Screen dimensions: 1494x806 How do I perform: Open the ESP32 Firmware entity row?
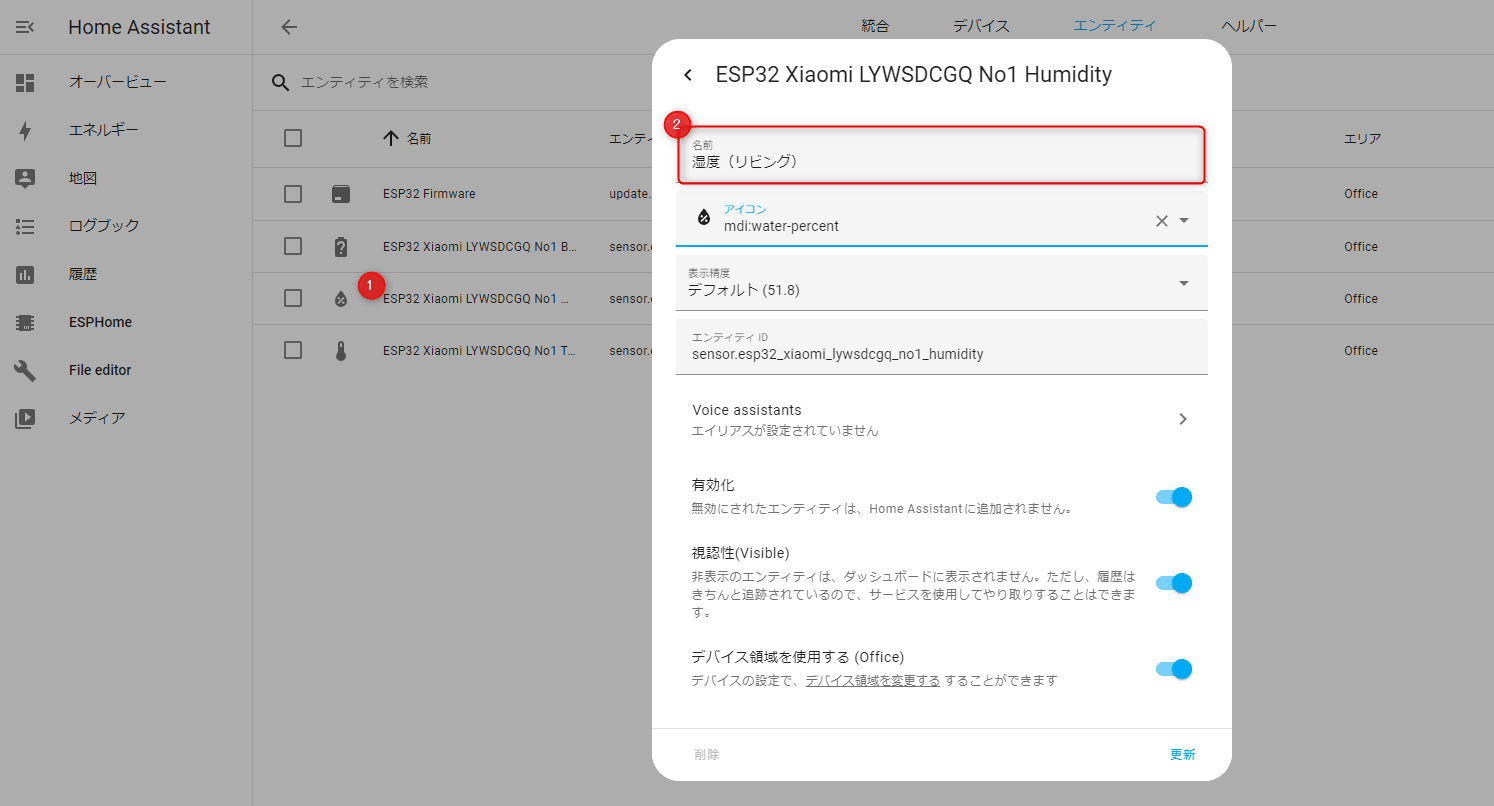point(429,194)
